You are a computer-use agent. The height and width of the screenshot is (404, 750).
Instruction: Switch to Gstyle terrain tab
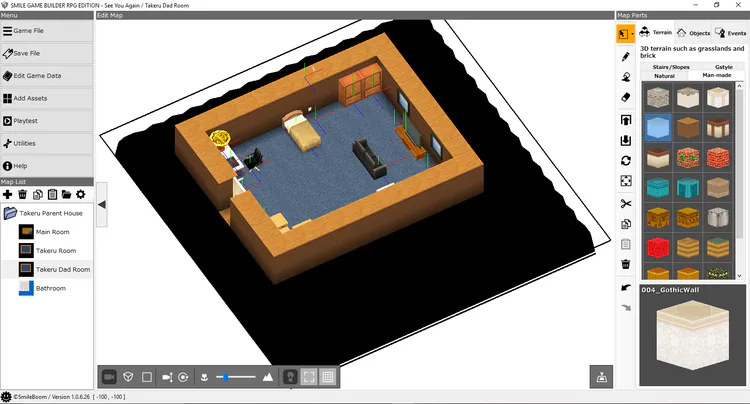pos(723,67)
